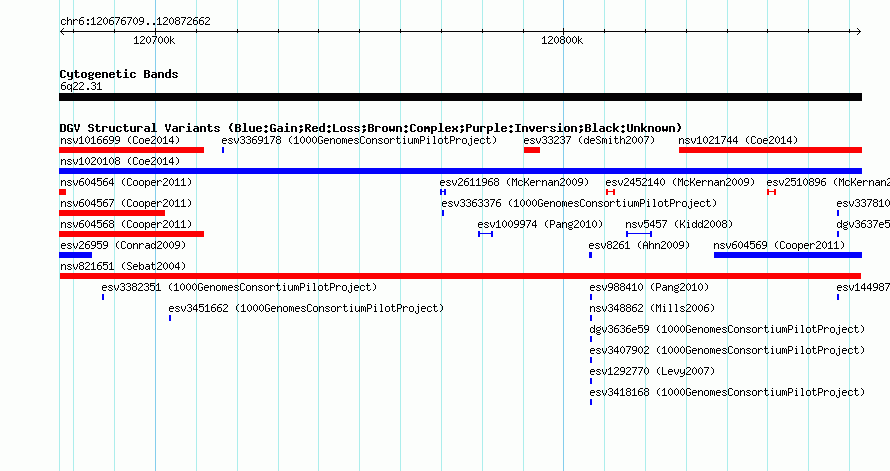Click nsv604567 (Cooper2011) label
890x471 pixels.
[x=126, y=203]
